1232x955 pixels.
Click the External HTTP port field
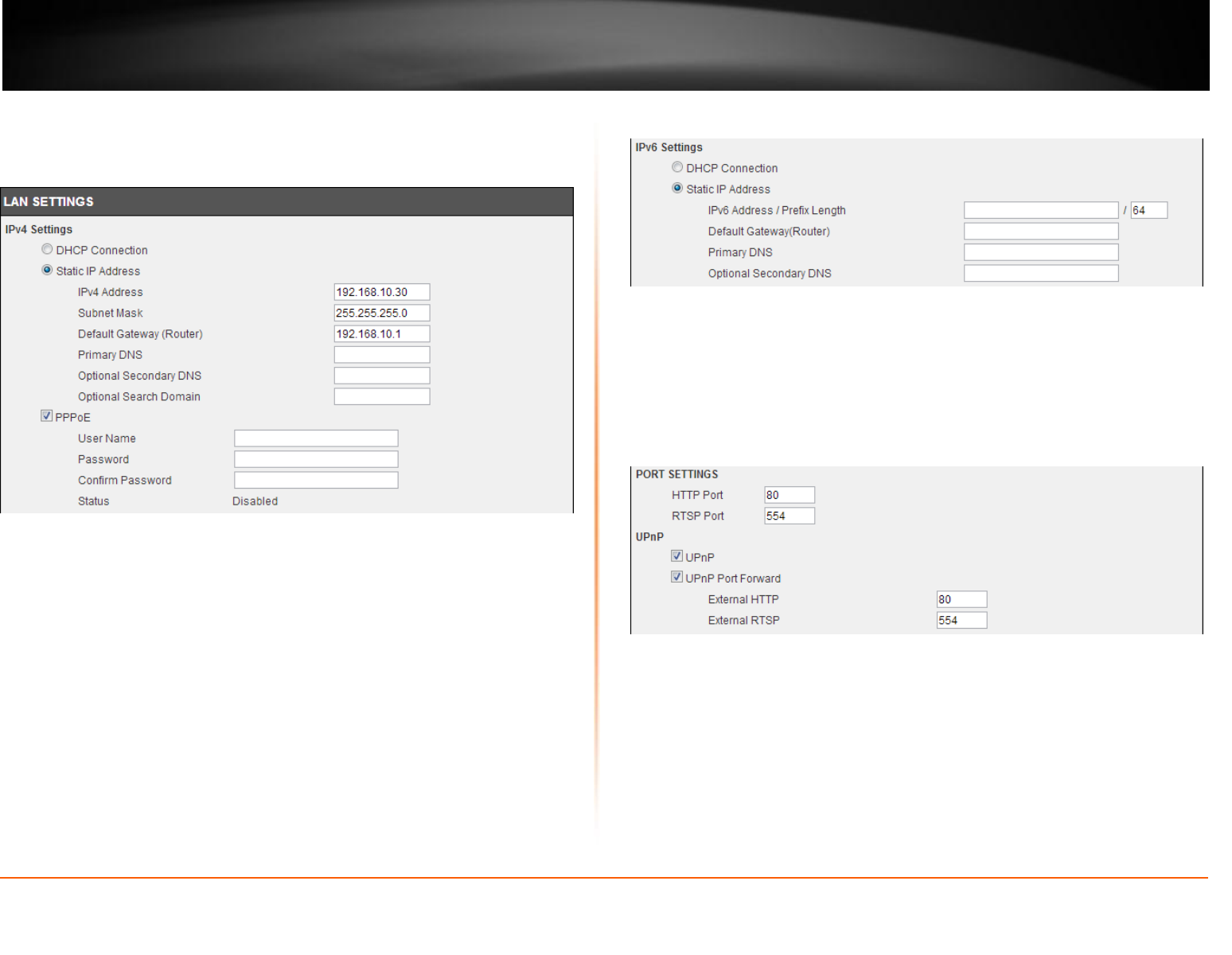click(x=961, y=599)
